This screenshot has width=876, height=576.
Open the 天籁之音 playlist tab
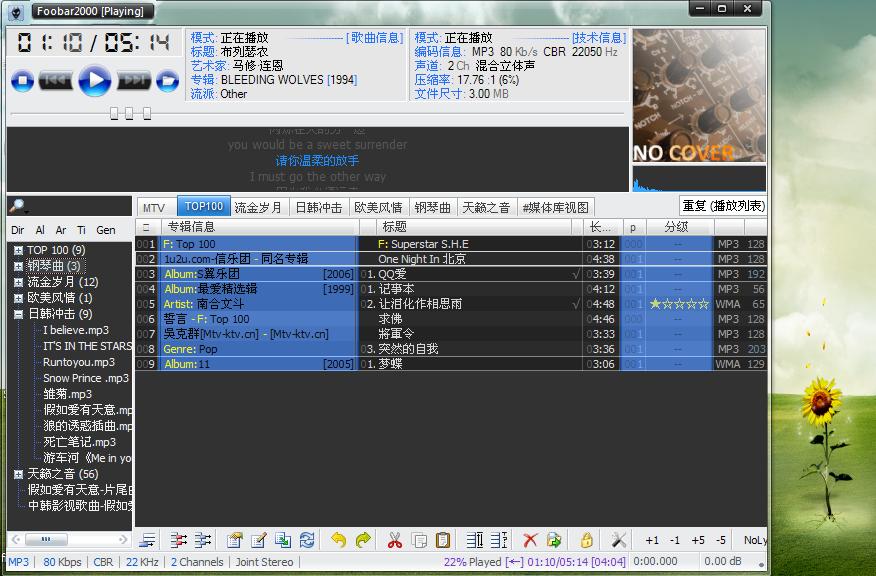(486, 207)
